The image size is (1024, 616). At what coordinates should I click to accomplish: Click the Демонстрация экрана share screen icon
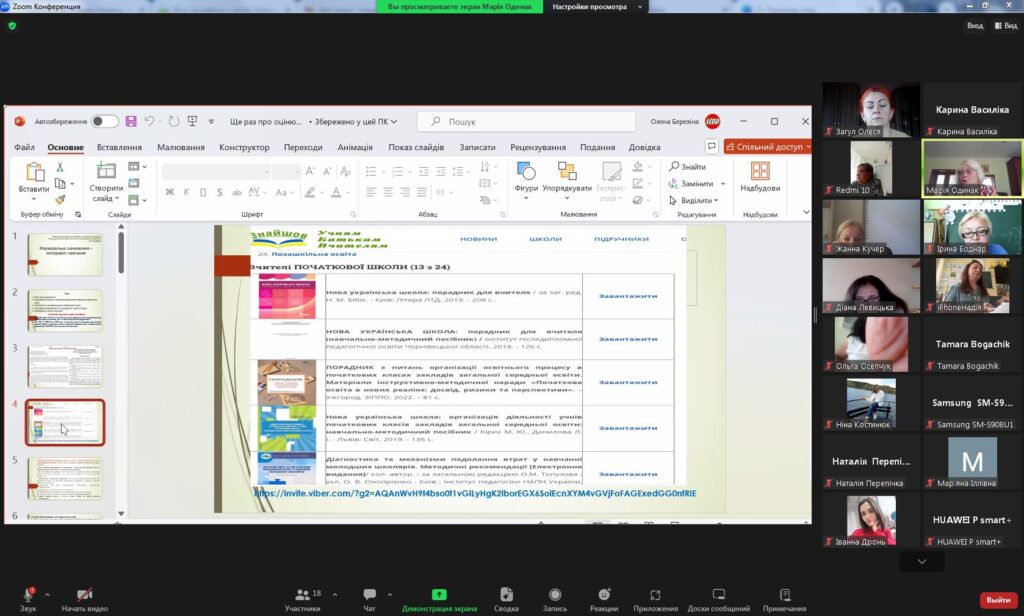tap(439, 594)
